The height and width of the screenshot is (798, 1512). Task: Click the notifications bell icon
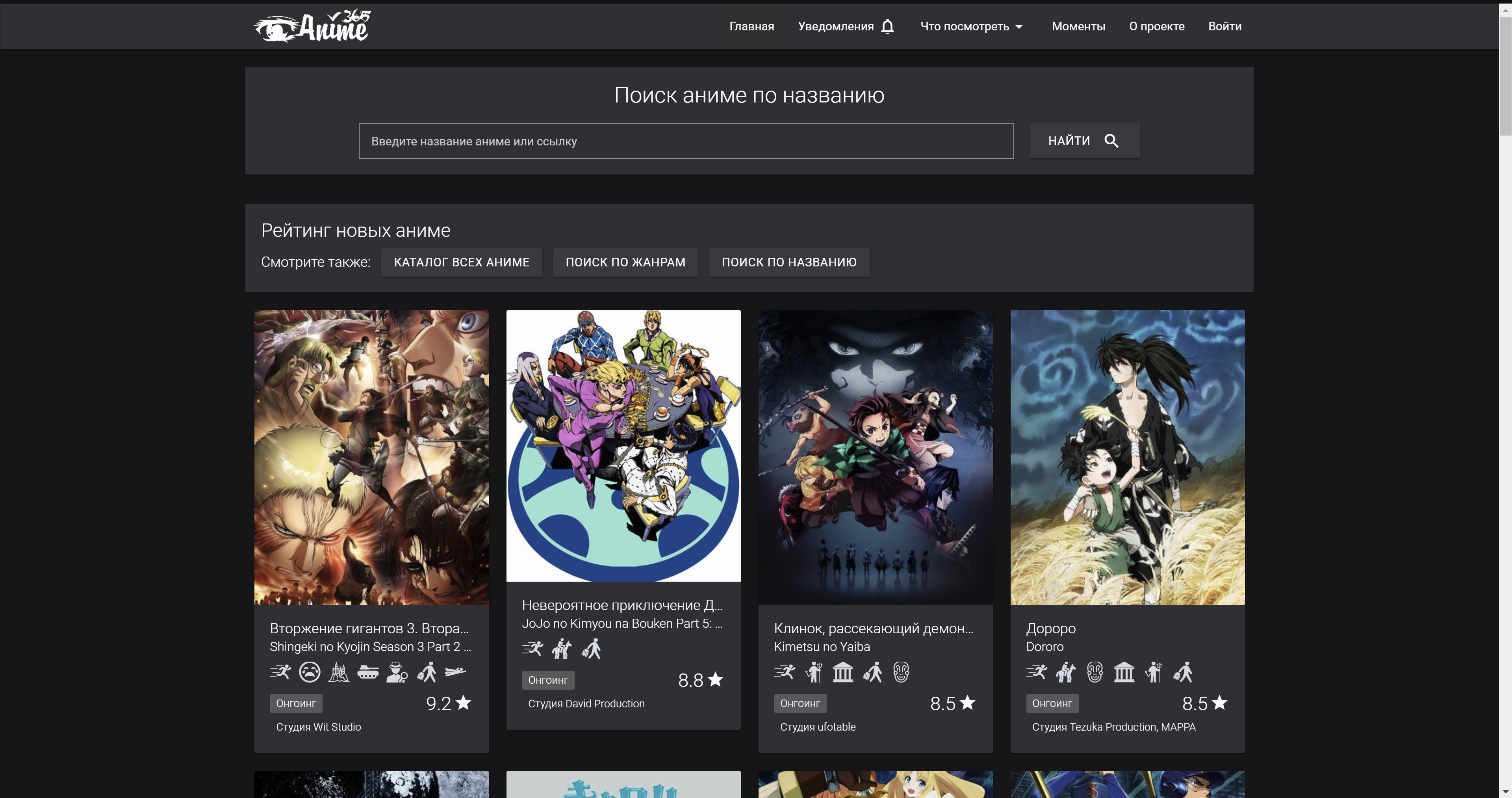[x=887, y=26]
